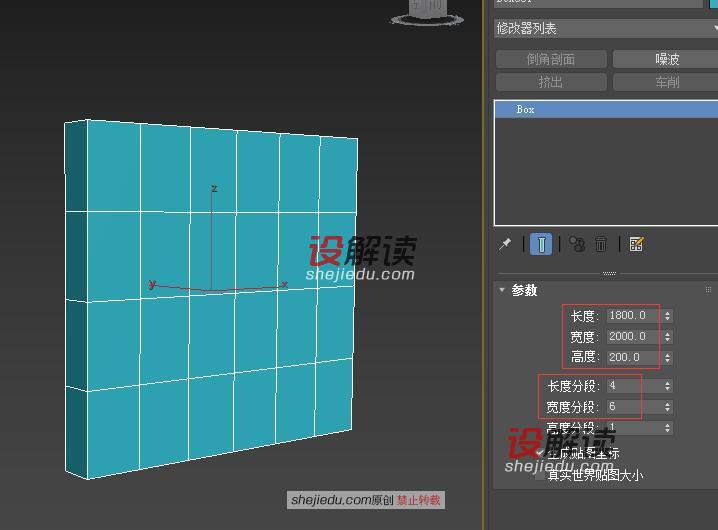Pin the modifier stack
The width and height of the screenshot is (718, 530).
505,244
